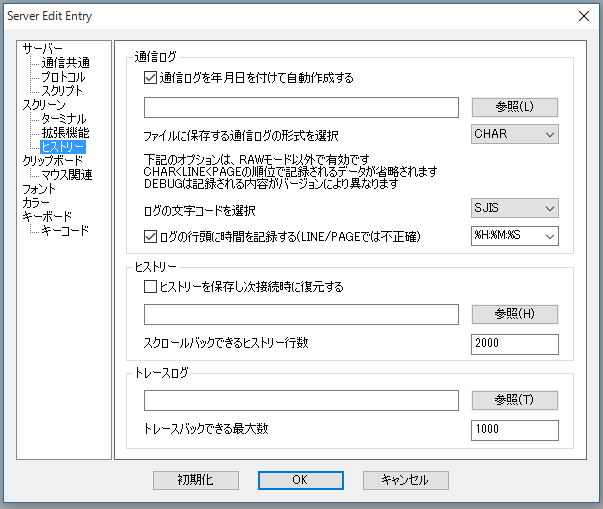603x509 pixels.
Task: Select カラー in the settings tree
Action: tap(35, 202)
